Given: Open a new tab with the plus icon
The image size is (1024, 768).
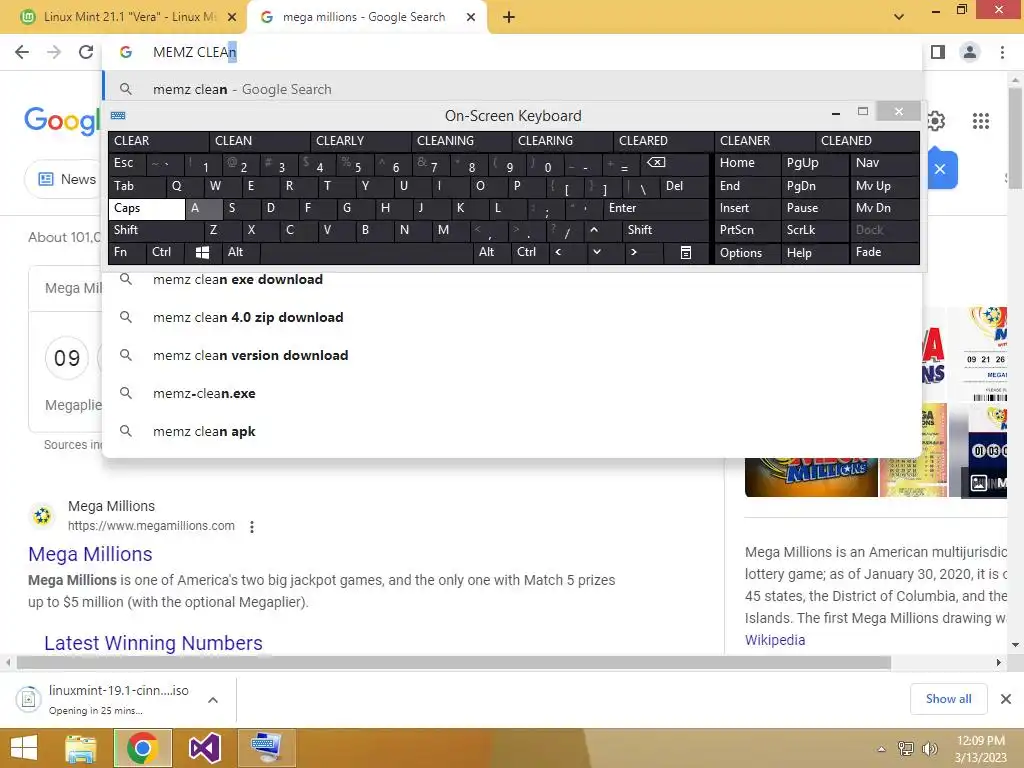Looking at the screenshot, I should point(509,18).
